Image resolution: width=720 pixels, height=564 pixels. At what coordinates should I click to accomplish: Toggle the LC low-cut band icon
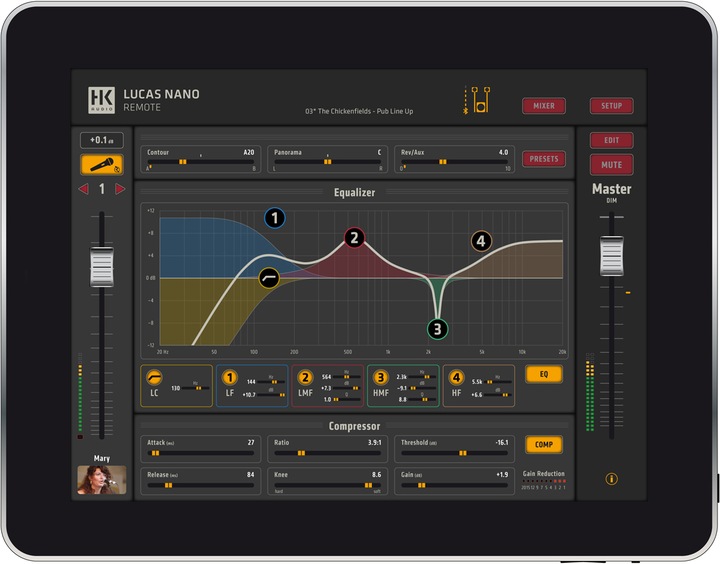click(154, 378)
